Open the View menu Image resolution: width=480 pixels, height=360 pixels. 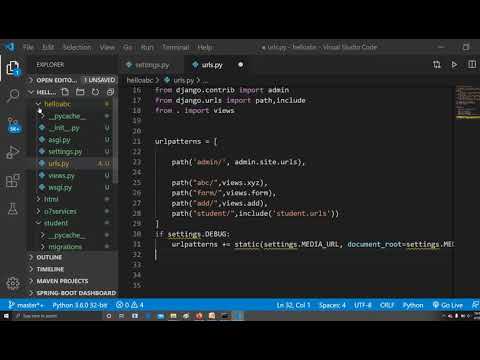pos(107,47)
